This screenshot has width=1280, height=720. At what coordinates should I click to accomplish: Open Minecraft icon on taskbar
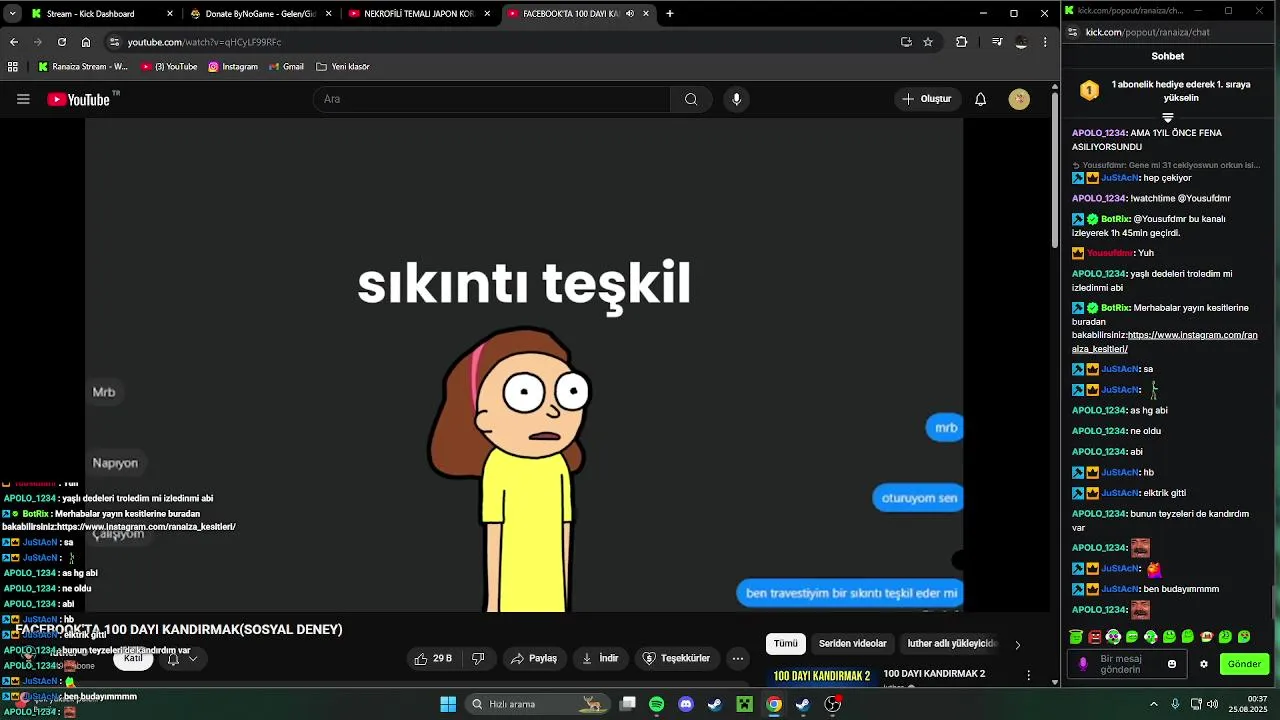(744, 704)
